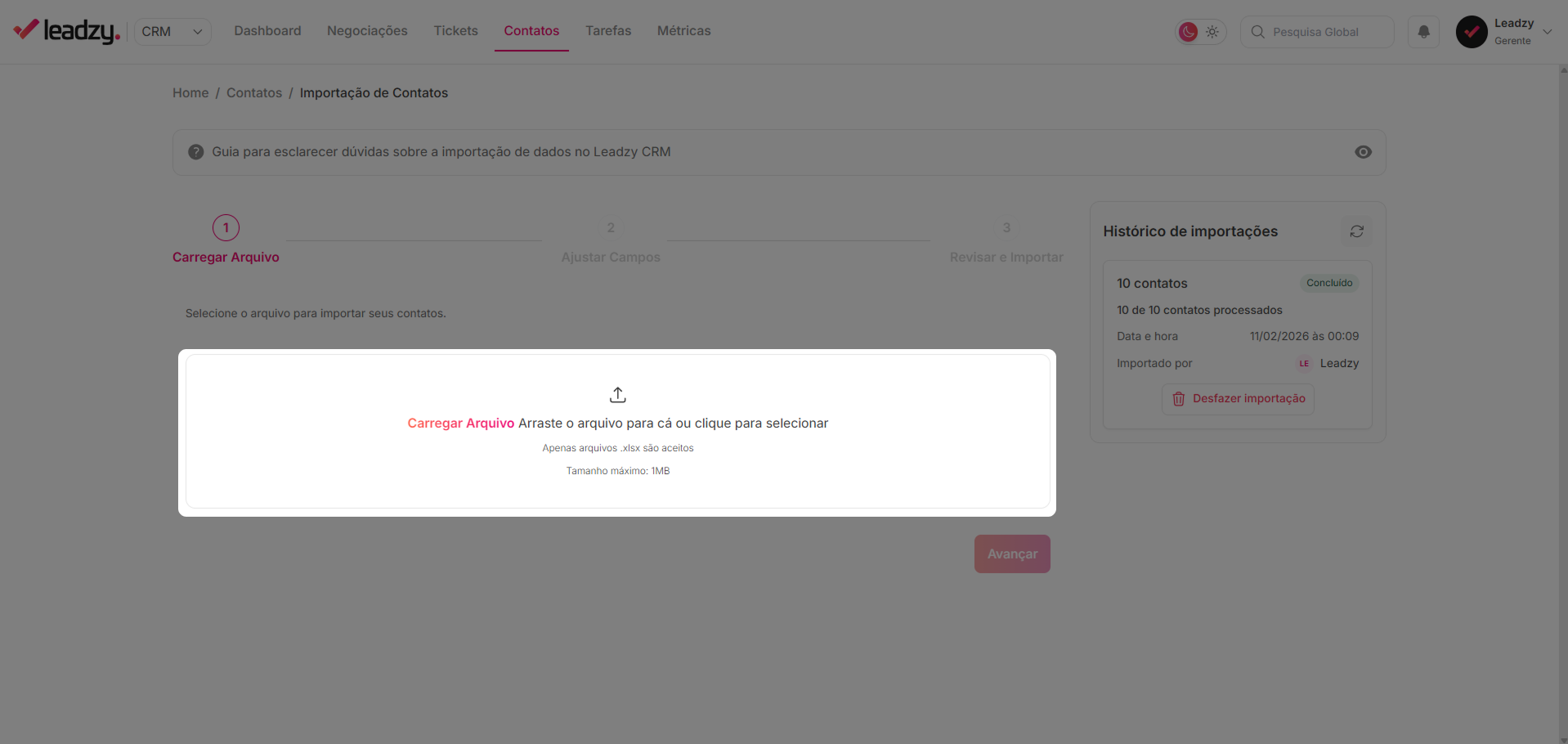Viewport: 1568px width, 744px height.
Task: Click the Leadzy logo
Action: coord(67,31)
